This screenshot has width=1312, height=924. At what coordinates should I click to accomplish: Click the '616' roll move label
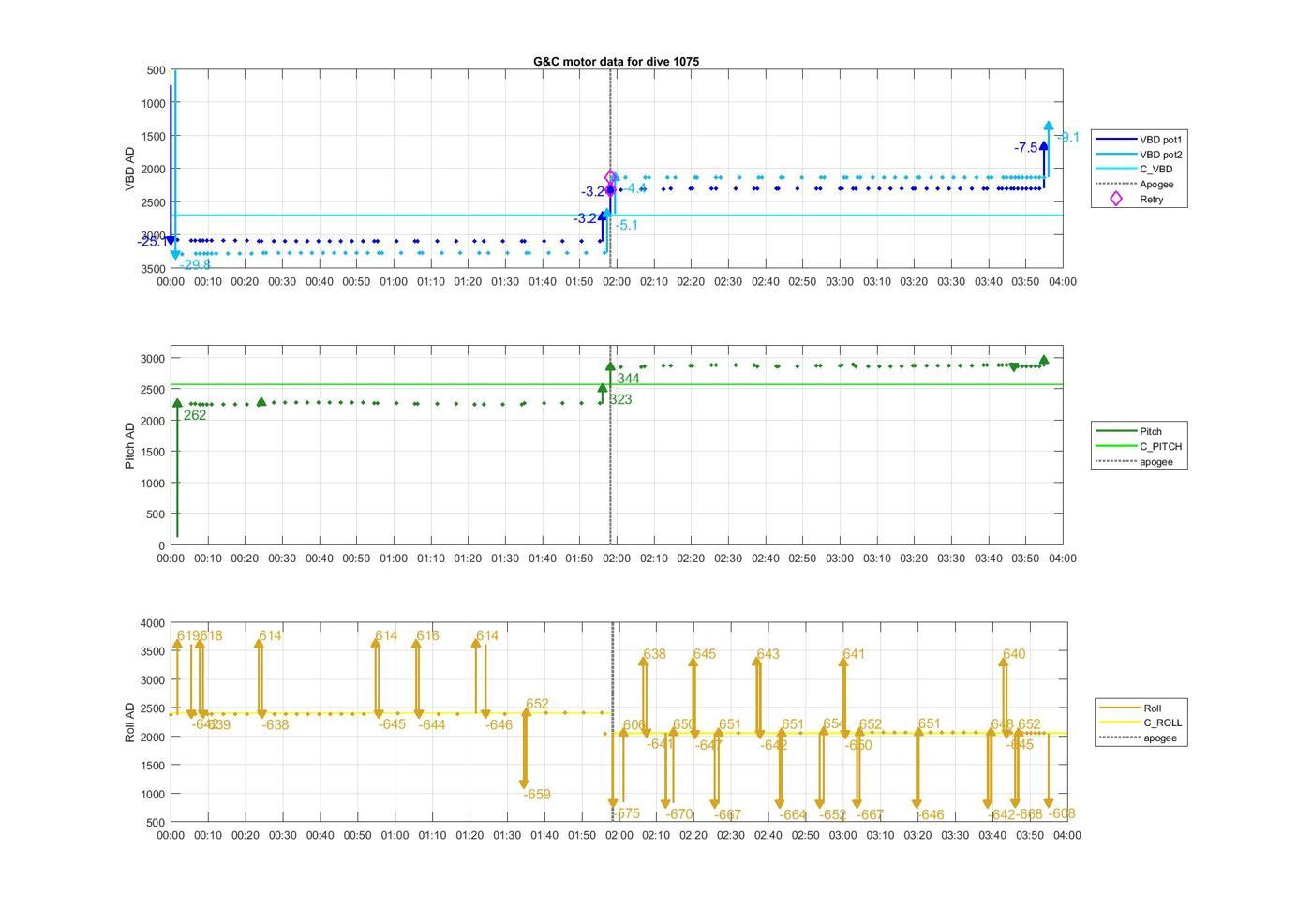[427, 635]
